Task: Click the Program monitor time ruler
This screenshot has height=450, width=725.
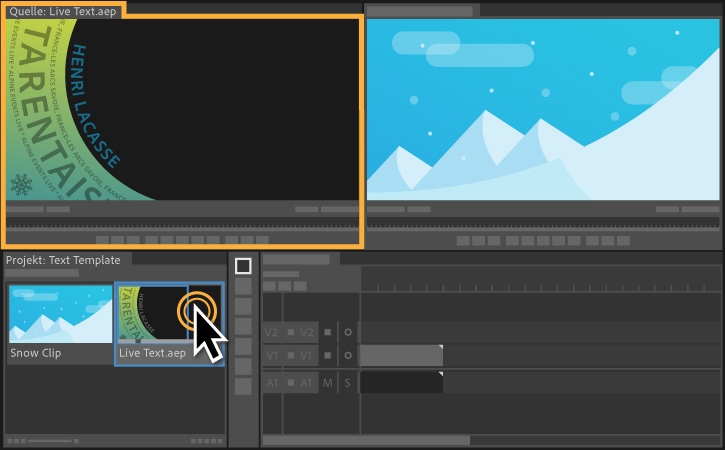Action: tap(543, 223)
